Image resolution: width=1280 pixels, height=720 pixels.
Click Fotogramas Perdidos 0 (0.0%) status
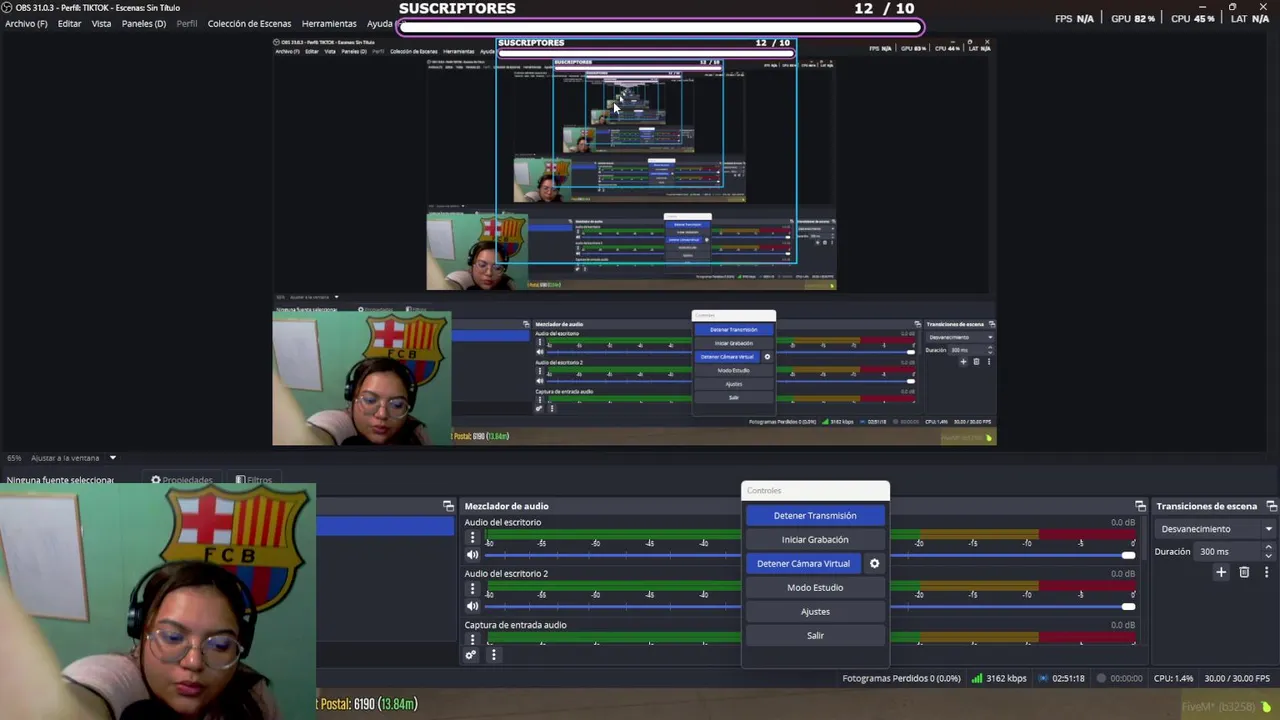[901, 678]
